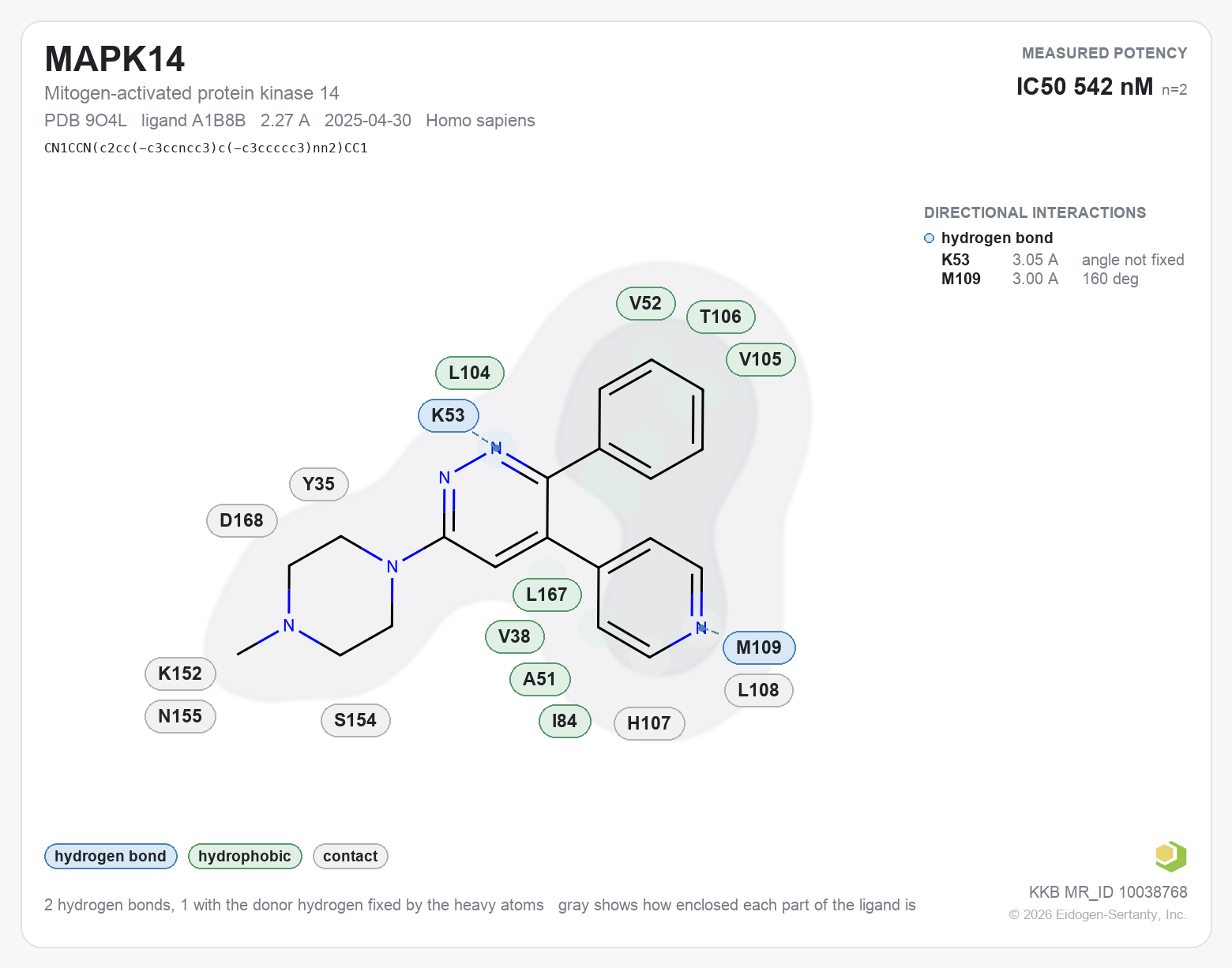Click the ligand A1B8B text
This screenshot has width=1232, height=968.
point(193,120)
